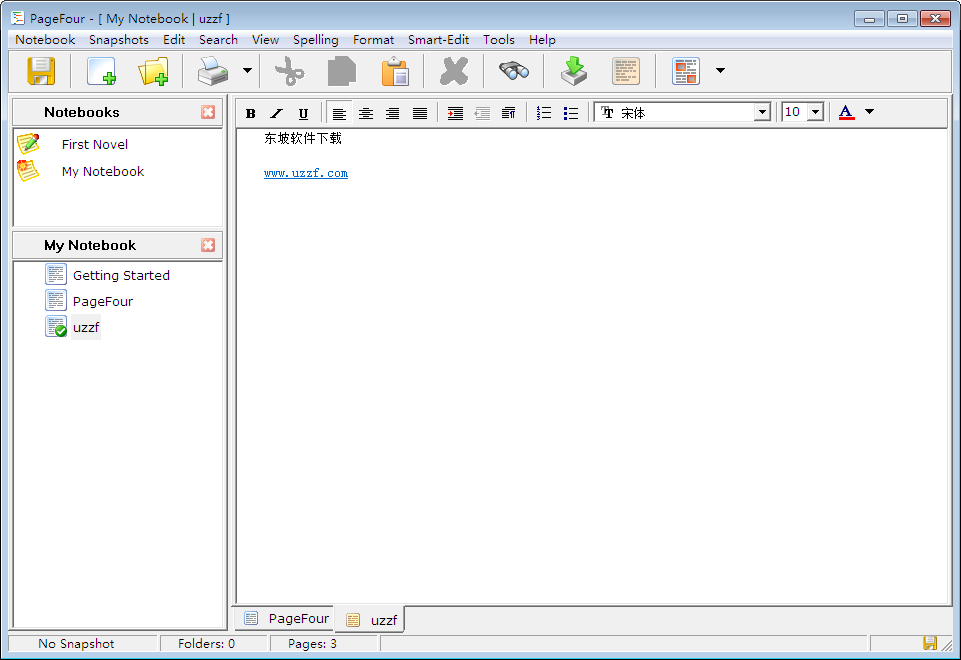
Task: Click the page layout view icon
Action: pos(686,71)
